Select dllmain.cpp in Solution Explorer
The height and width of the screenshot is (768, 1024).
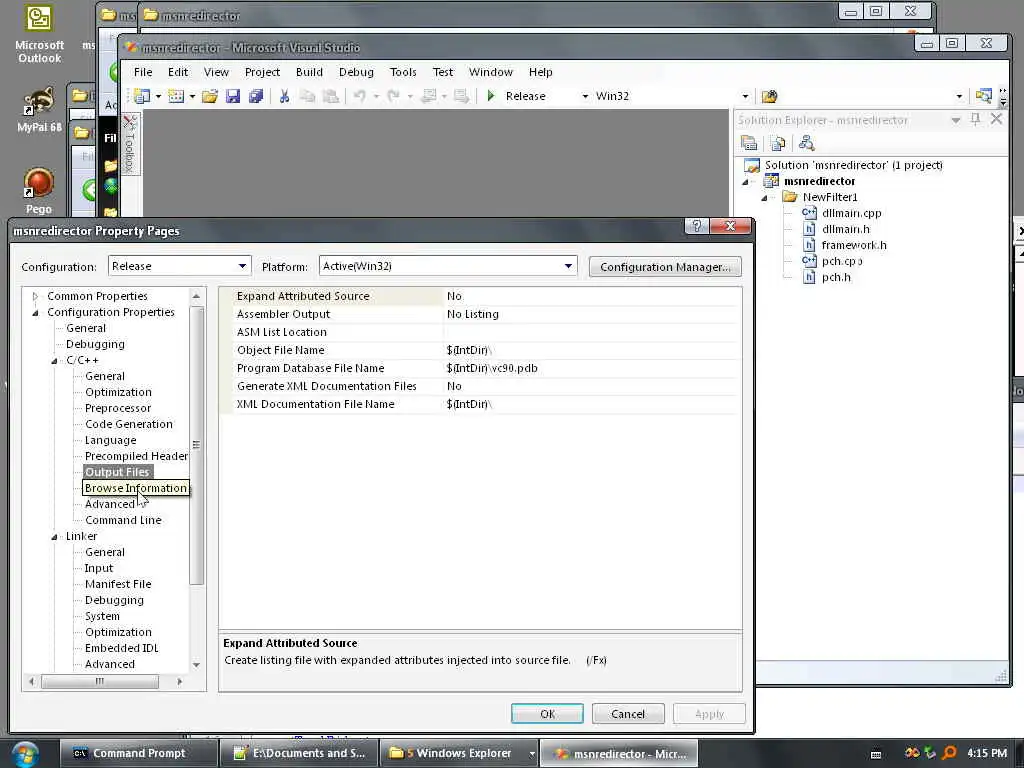coord(852,213)
